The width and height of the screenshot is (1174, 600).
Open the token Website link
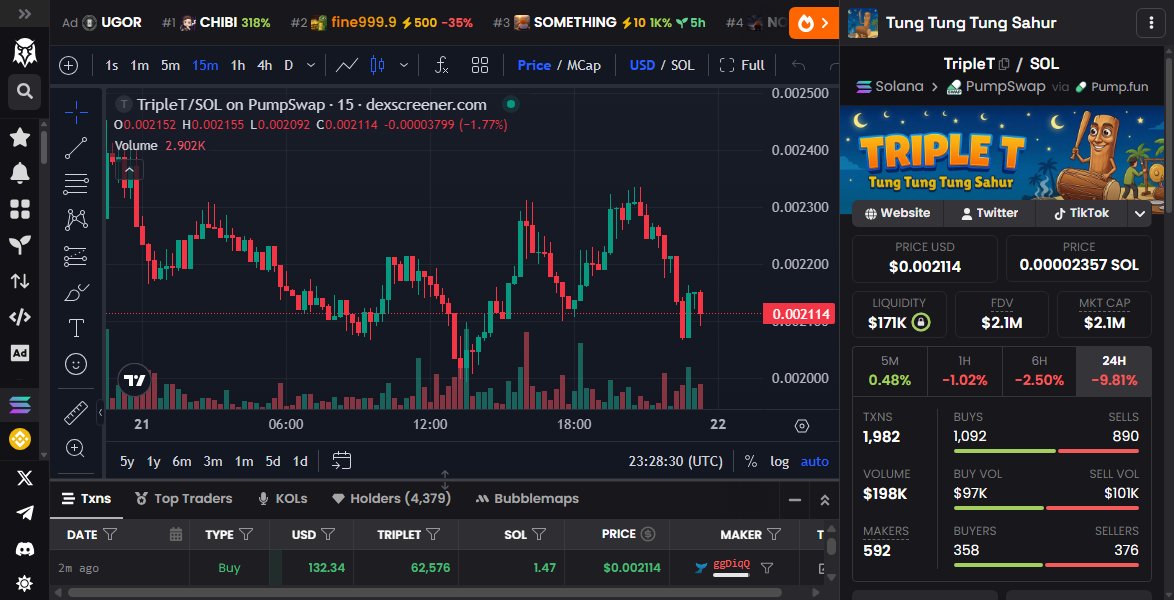(897, 213)
